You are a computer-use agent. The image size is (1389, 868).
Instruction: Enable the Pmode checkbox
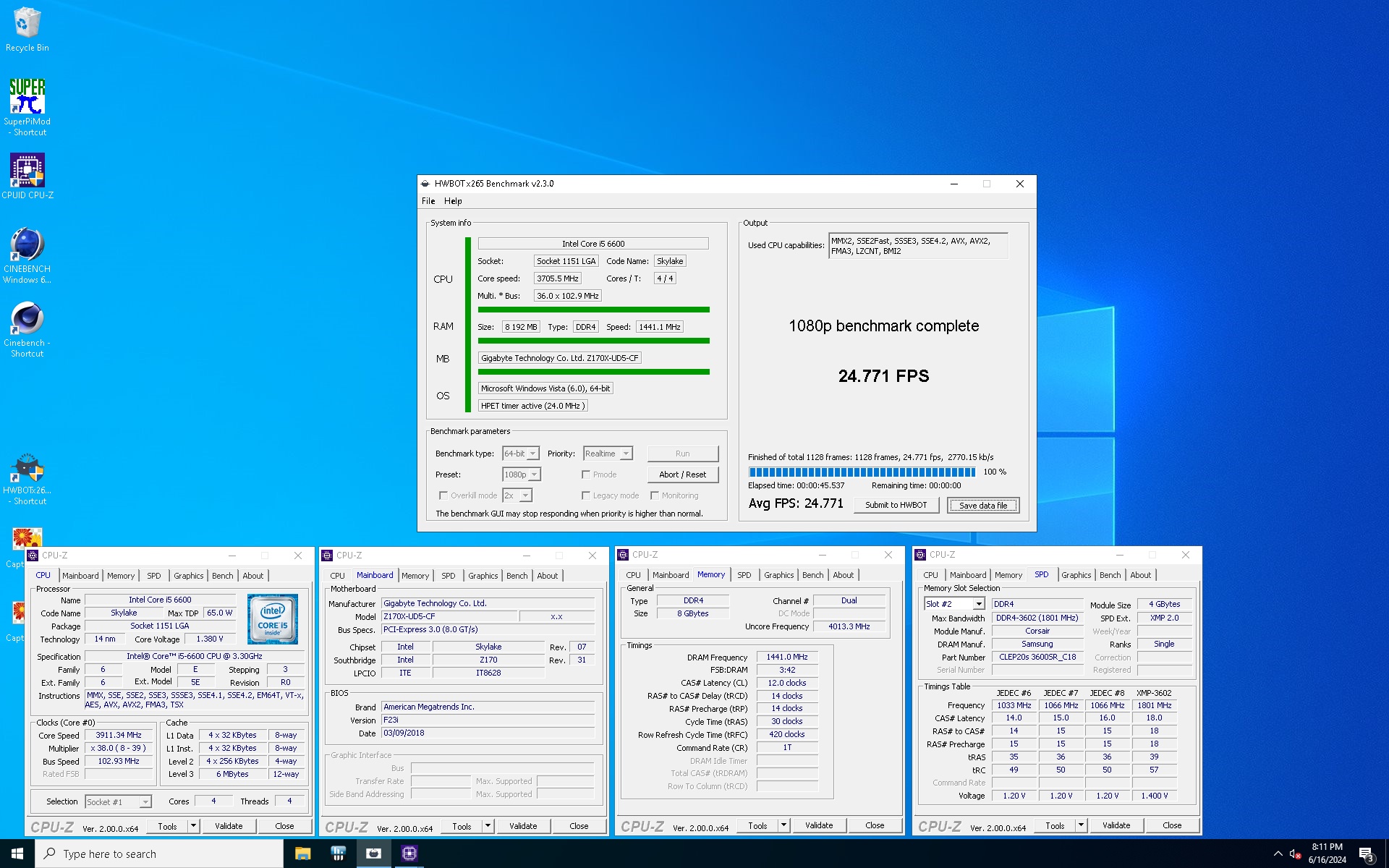[x=586, y=475]
